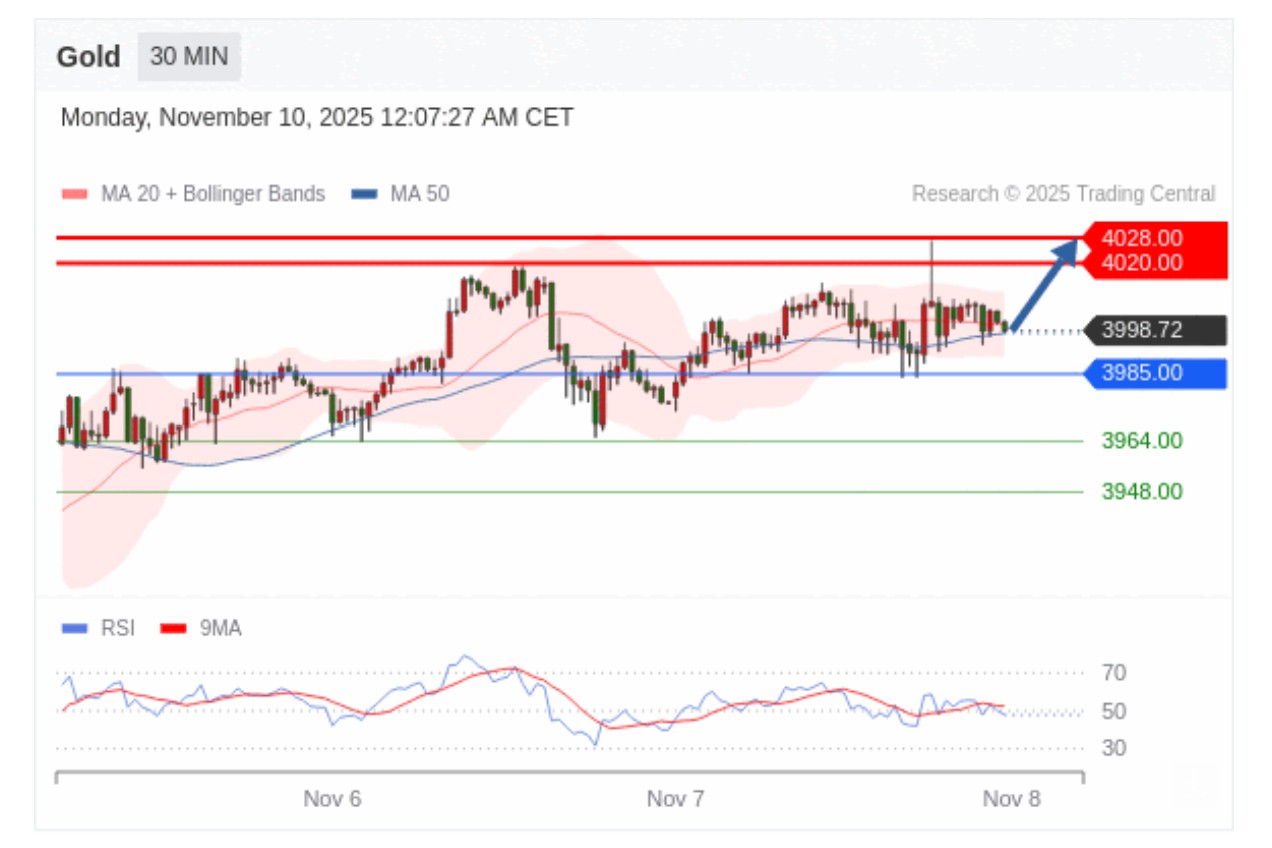This screenshot has width=1272, height=848.
Task: Click the 30 MIN timeframe badge
Action: coord(189,57)
